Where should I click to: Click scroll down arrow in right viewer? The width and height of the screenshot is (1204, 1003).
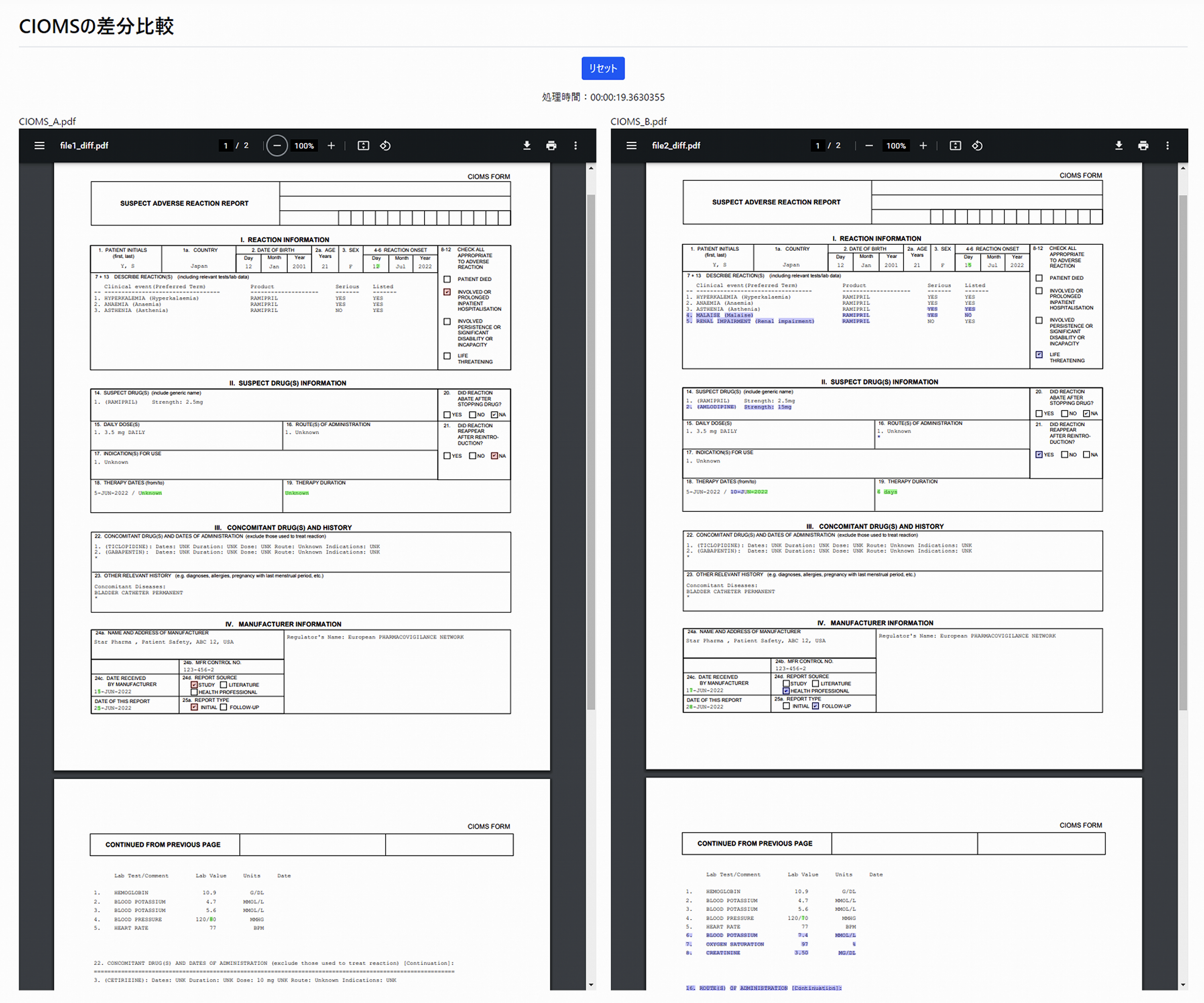[x=1183, y=985]
